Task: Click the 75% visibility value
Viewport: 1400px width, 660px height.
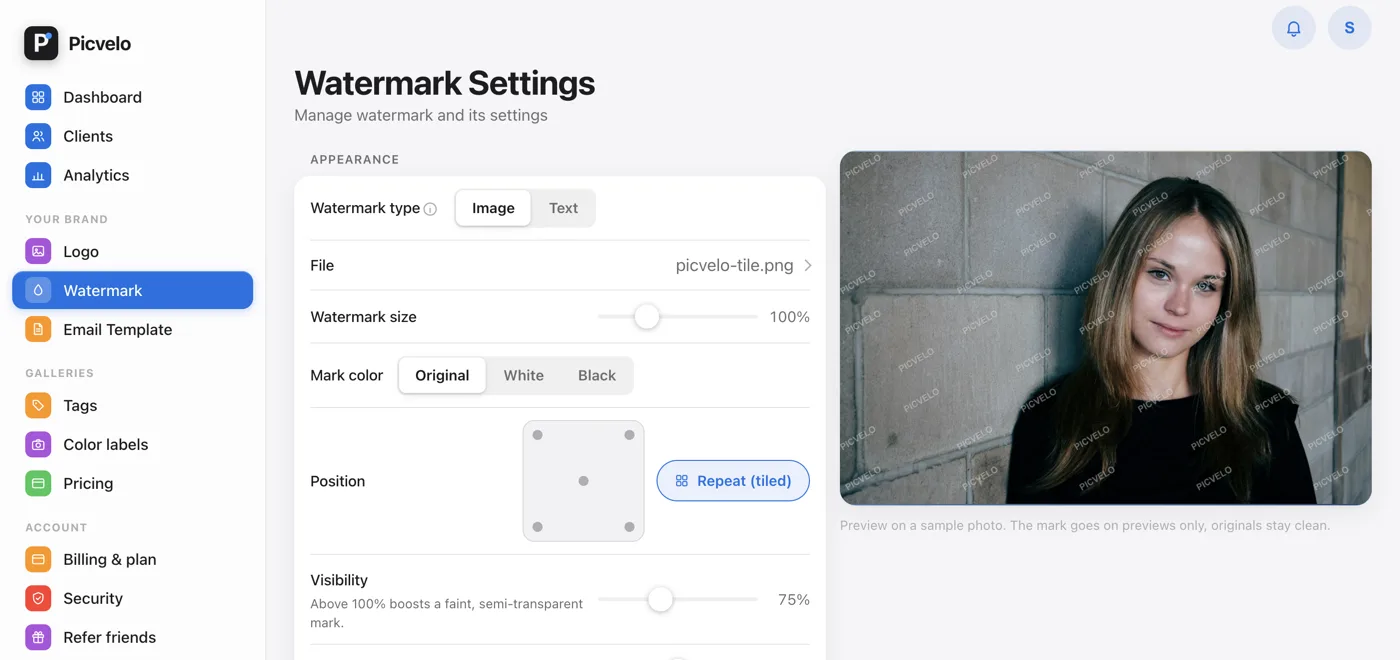Action: (794, 600)
